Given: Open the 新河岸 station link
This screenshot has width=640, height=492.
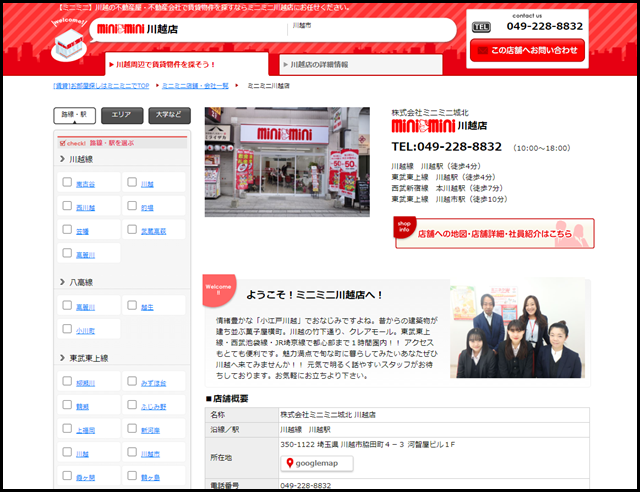Looking at the screenshot, I should click(151, 430).
